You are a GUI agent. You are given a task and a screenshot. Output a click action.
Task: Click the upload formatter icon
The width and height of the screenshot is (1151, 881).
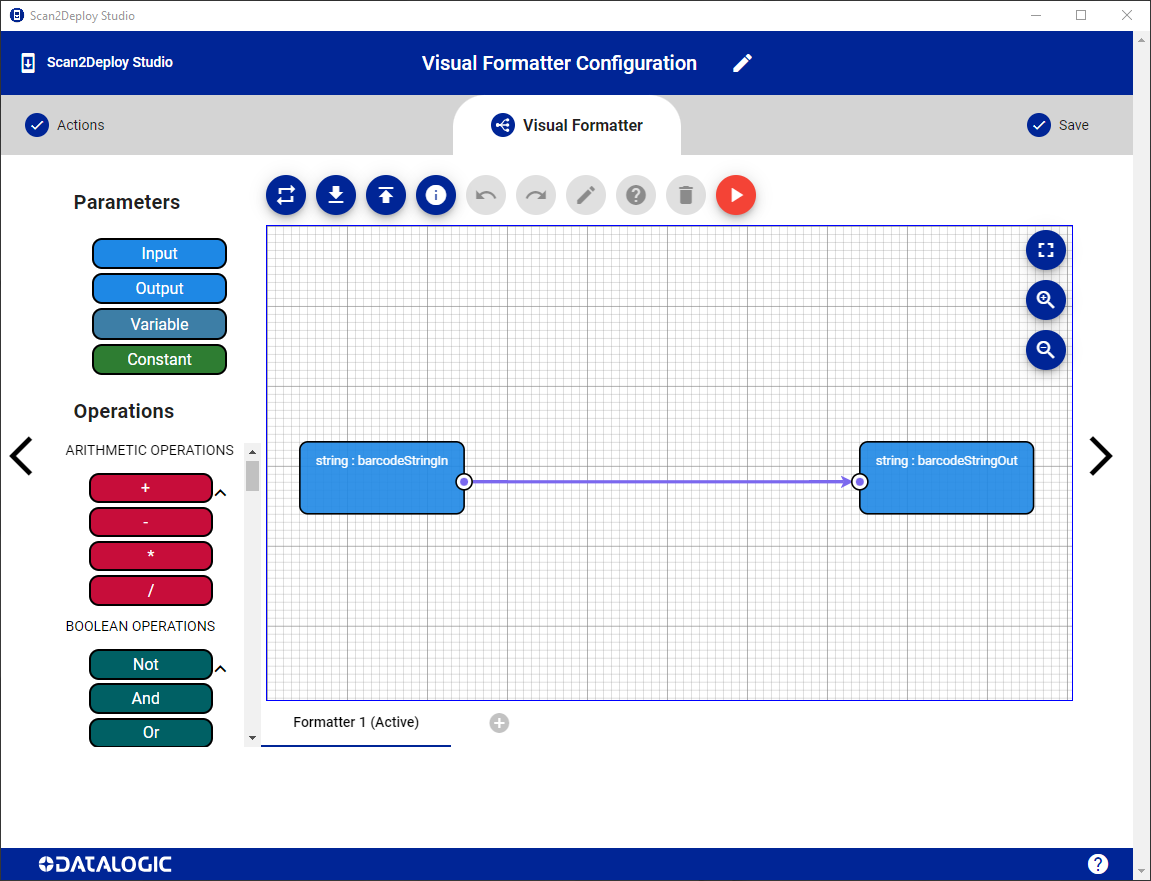[386, 195]
